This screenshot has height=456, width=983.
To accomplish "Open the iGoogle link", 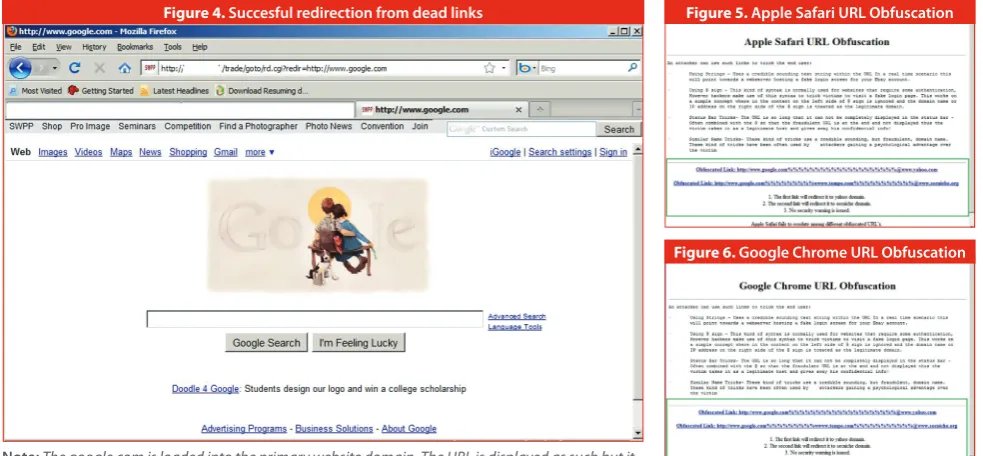I will pos(505,152).
